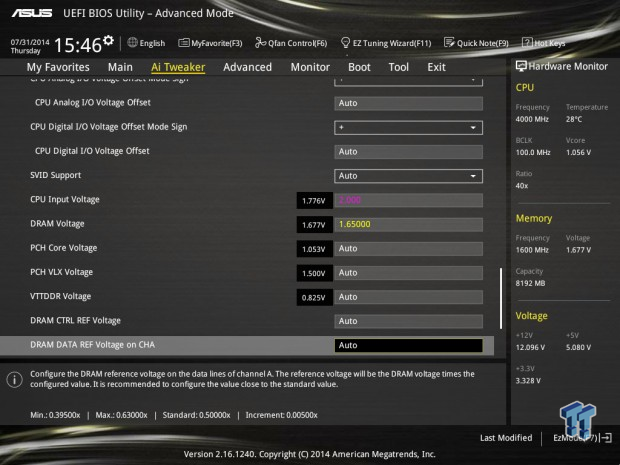
Task: Click the 1.776V current reading
Action: pos(314,200)
